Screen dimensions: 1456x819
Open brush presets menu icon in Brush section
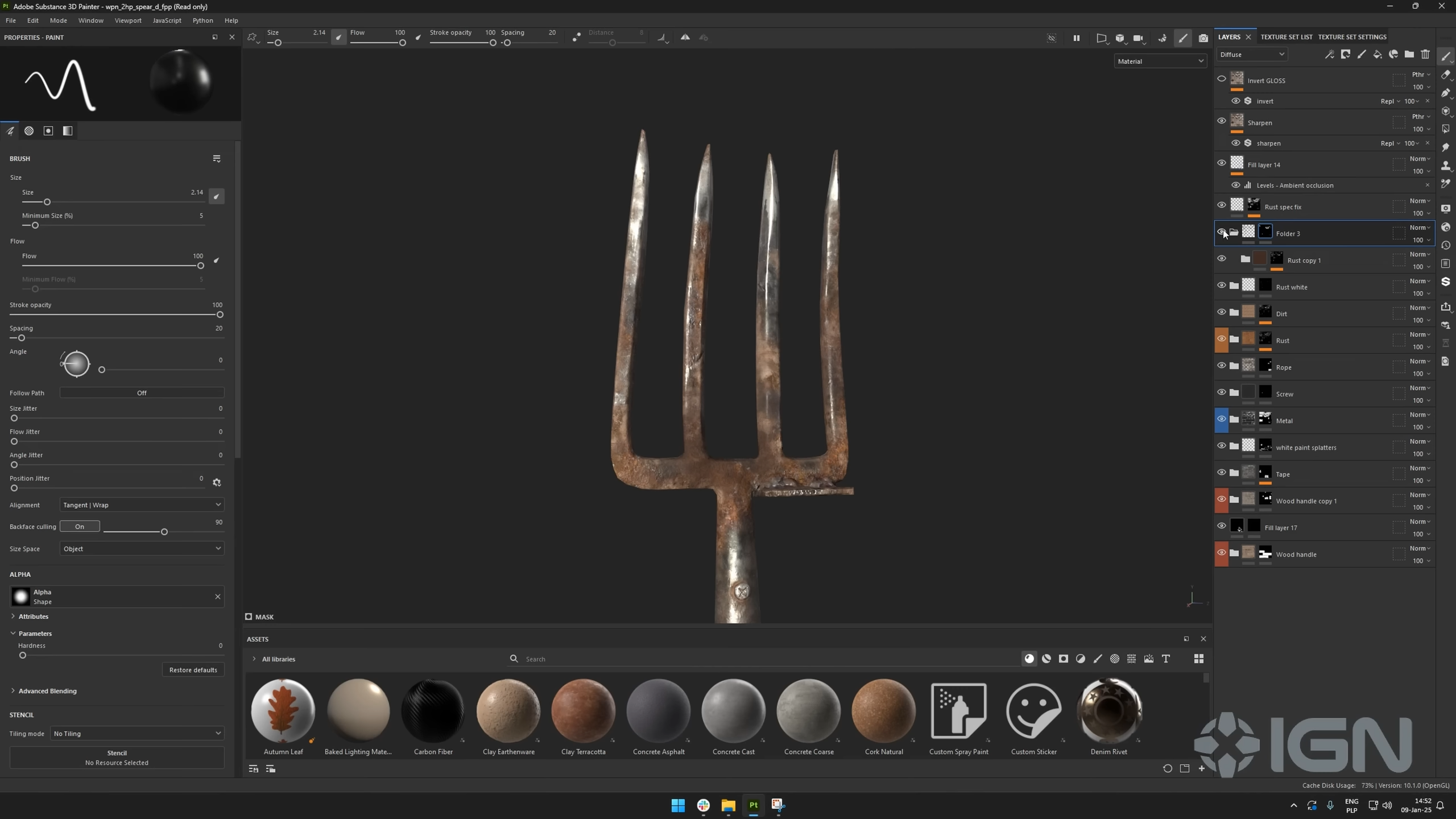[217, 159]
